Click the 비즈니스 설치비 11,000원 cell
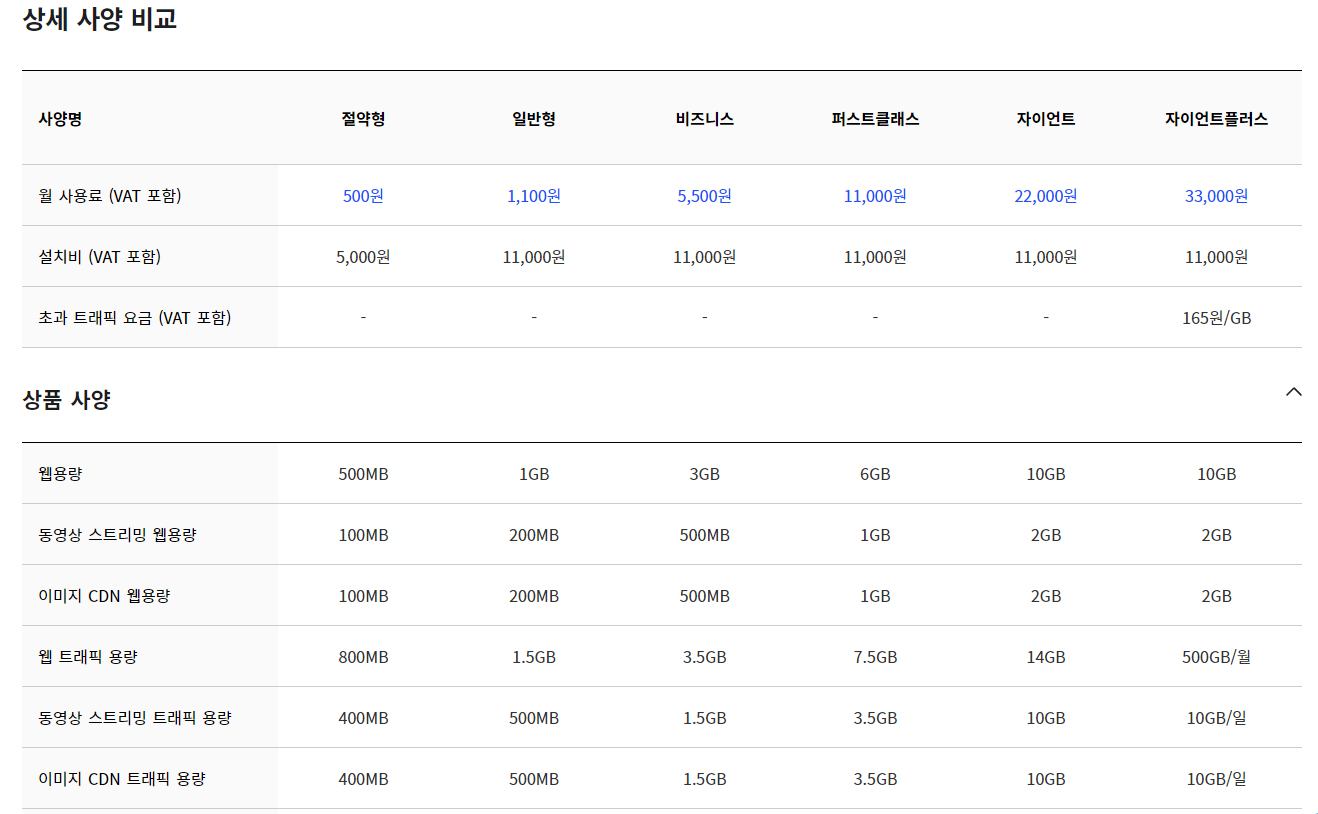Screen dimensions: 1318x814 click(x=705, y=257)
